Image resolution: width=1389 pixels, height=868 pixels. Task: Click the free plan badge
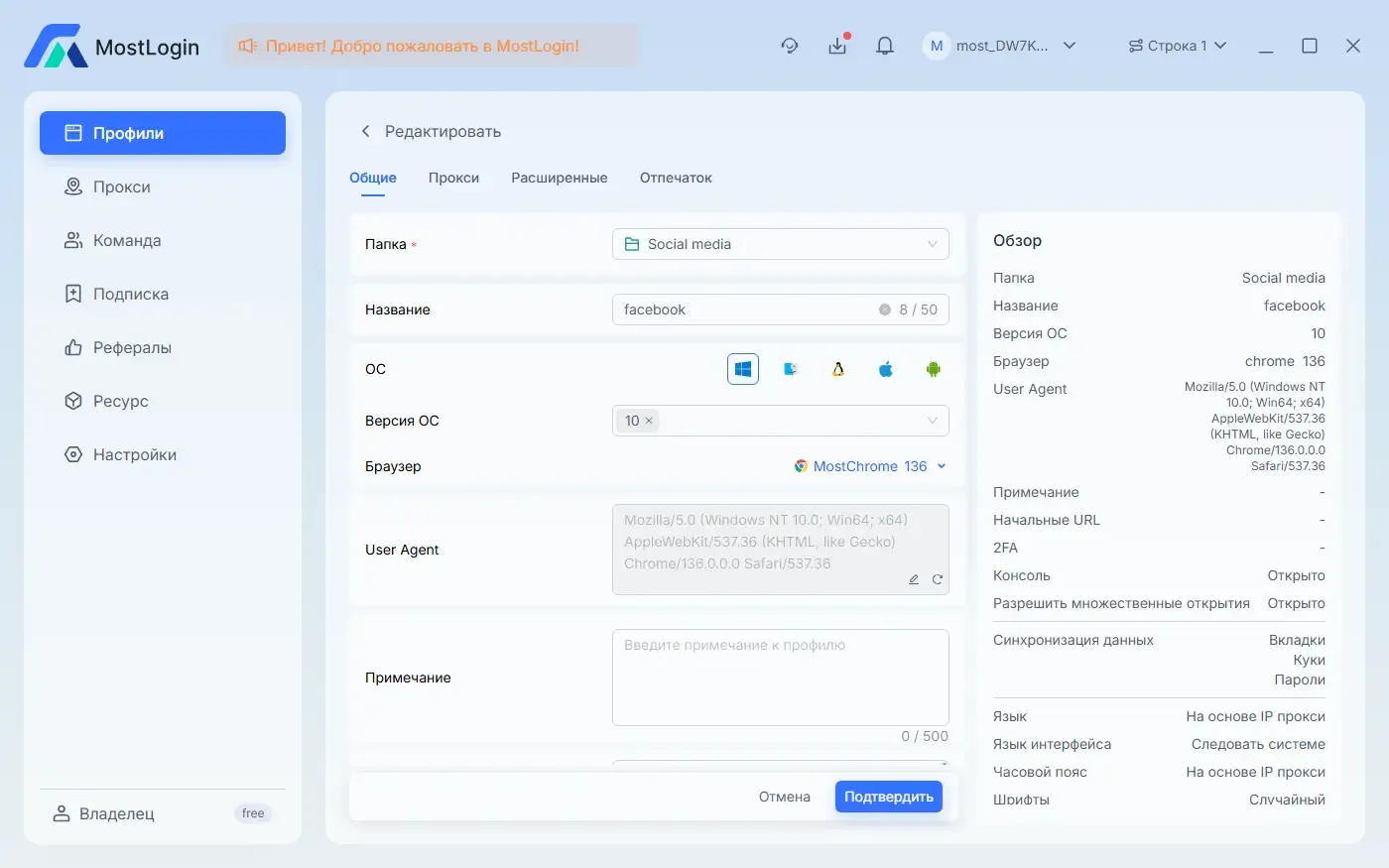click(x=253, y=813)
